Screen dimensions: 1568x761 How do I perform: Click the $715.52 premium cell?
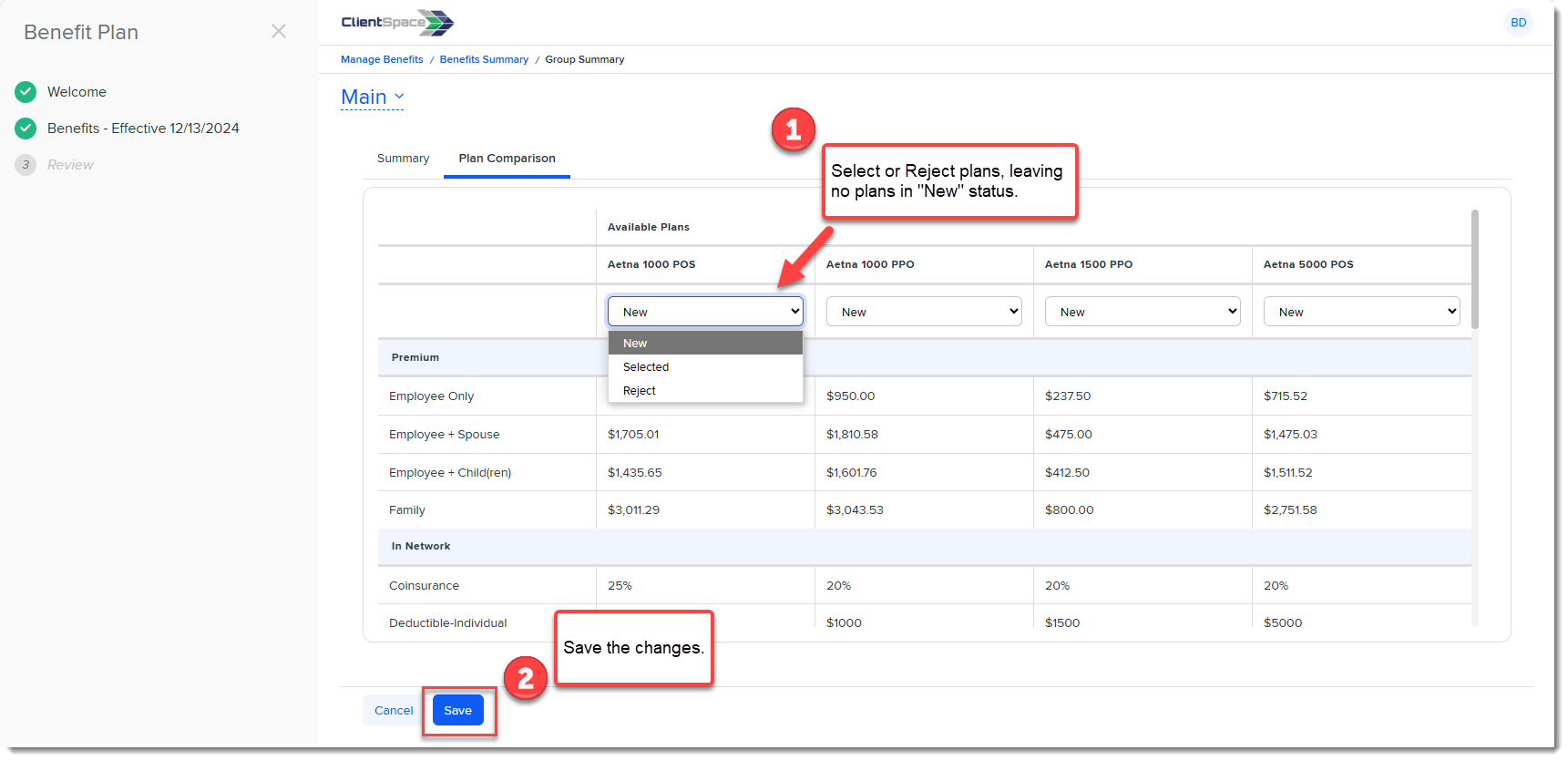[x=1286, y=396]
